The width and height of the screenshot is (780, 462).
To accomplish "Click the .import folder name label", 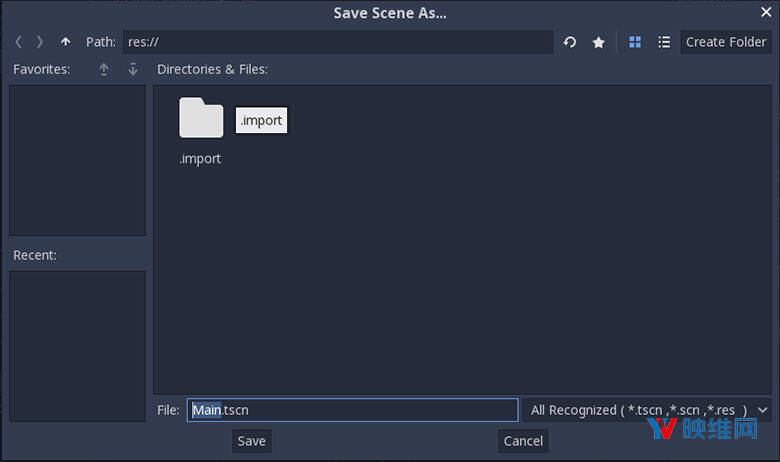I will coord(200,159).
